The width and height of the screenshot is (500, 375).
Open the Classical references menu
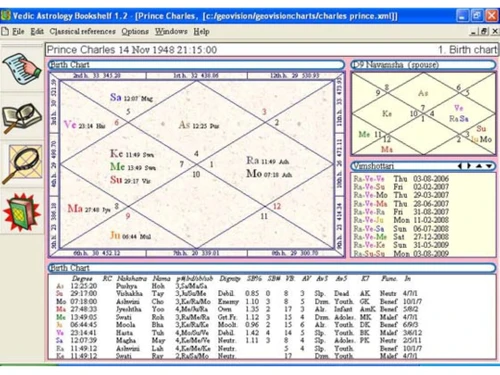click(x=82, y=31)
